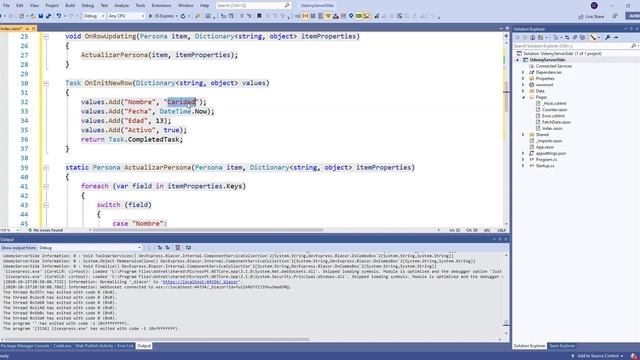Open the Extensions menu
Screen dimensions: 640x360
pos(161,5)
